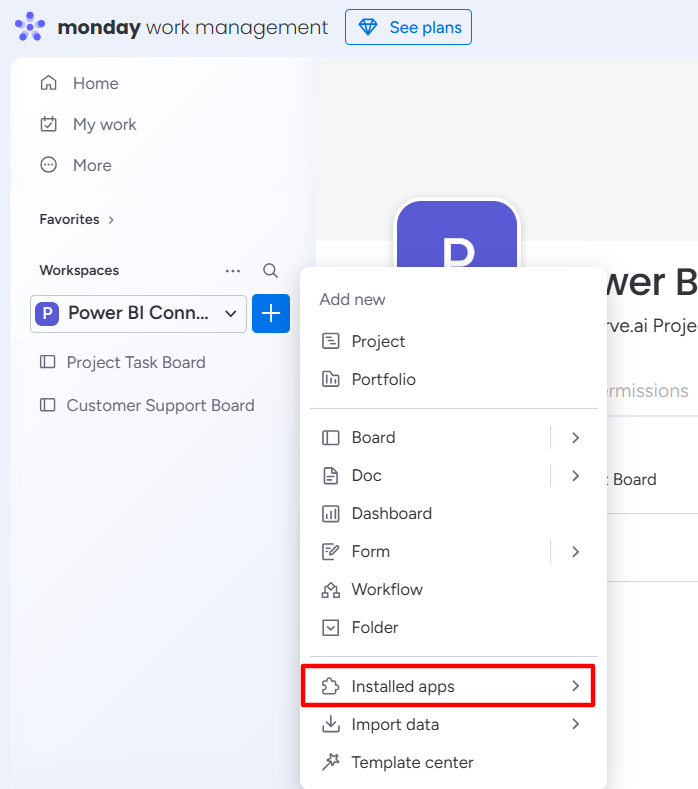Expand the Board submenu arrow
This screenshot has height=789, width=698.
click(576, 438)
